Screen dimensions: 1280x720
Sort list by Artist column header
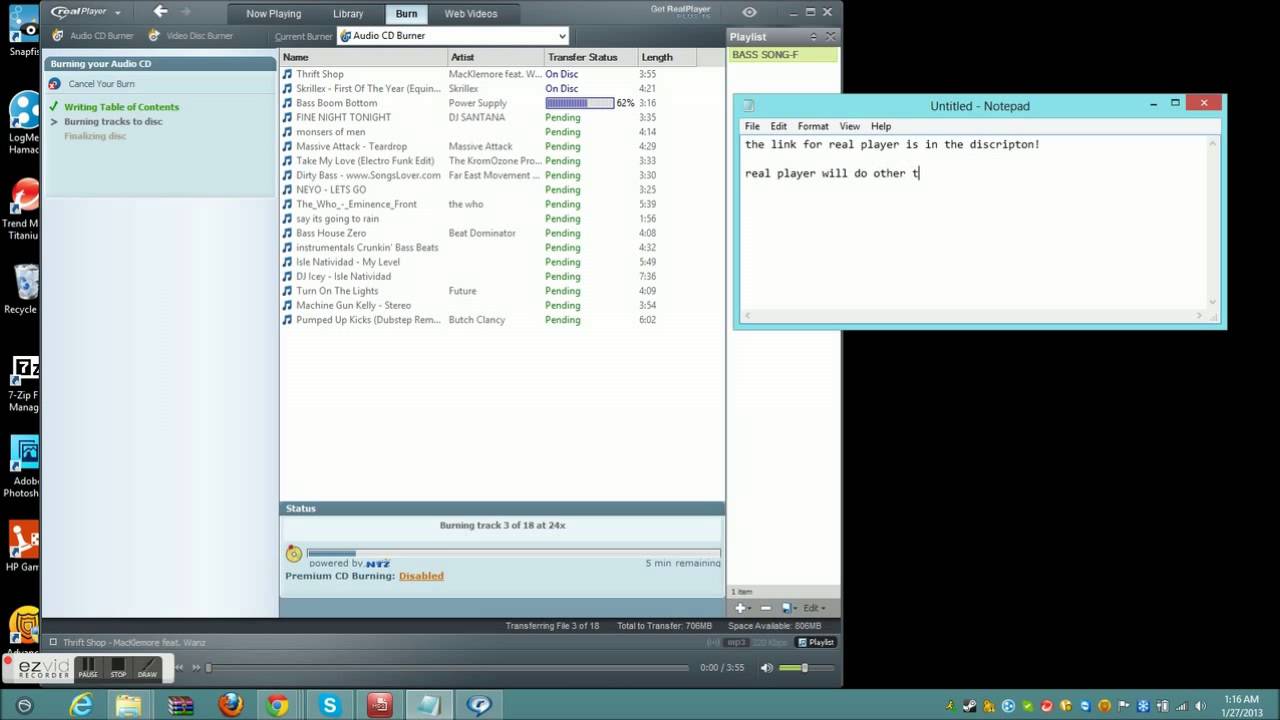494,57
